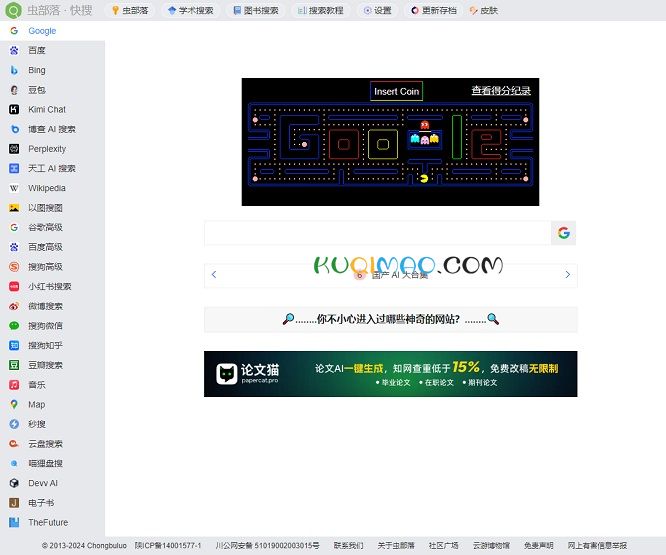Click the ICP registration number link in footer
666x555 pixels.
pos(168,545)
